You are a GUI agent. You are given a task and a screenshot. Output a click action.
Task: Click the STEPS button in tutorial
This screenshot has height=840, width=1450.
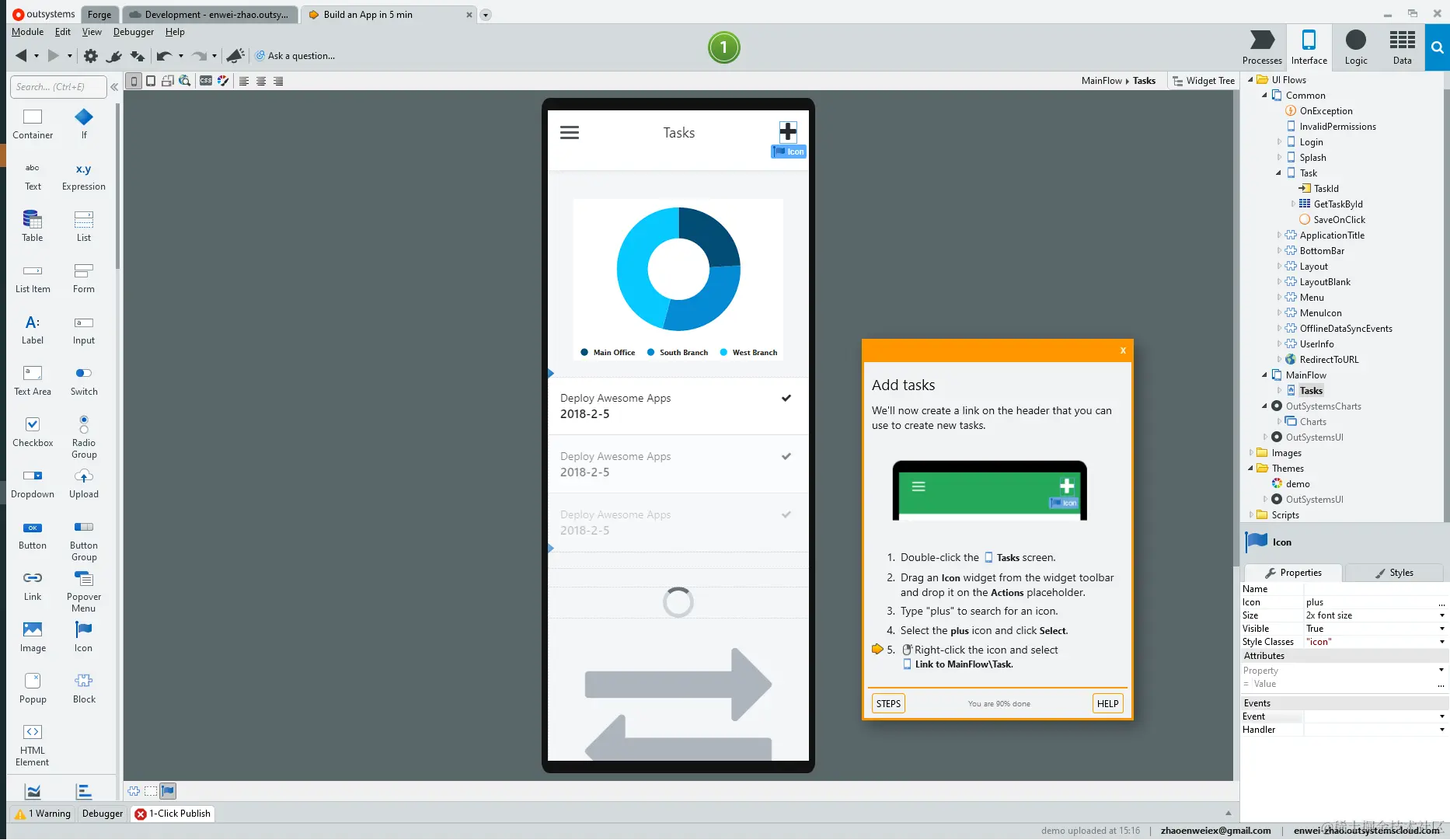[x=888, y=704]
